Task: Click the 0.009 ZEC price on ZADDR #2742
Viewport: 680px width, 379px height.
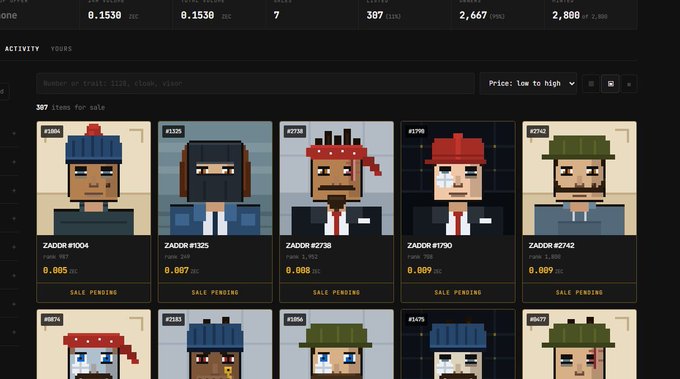Action: (x=546, y=270)
